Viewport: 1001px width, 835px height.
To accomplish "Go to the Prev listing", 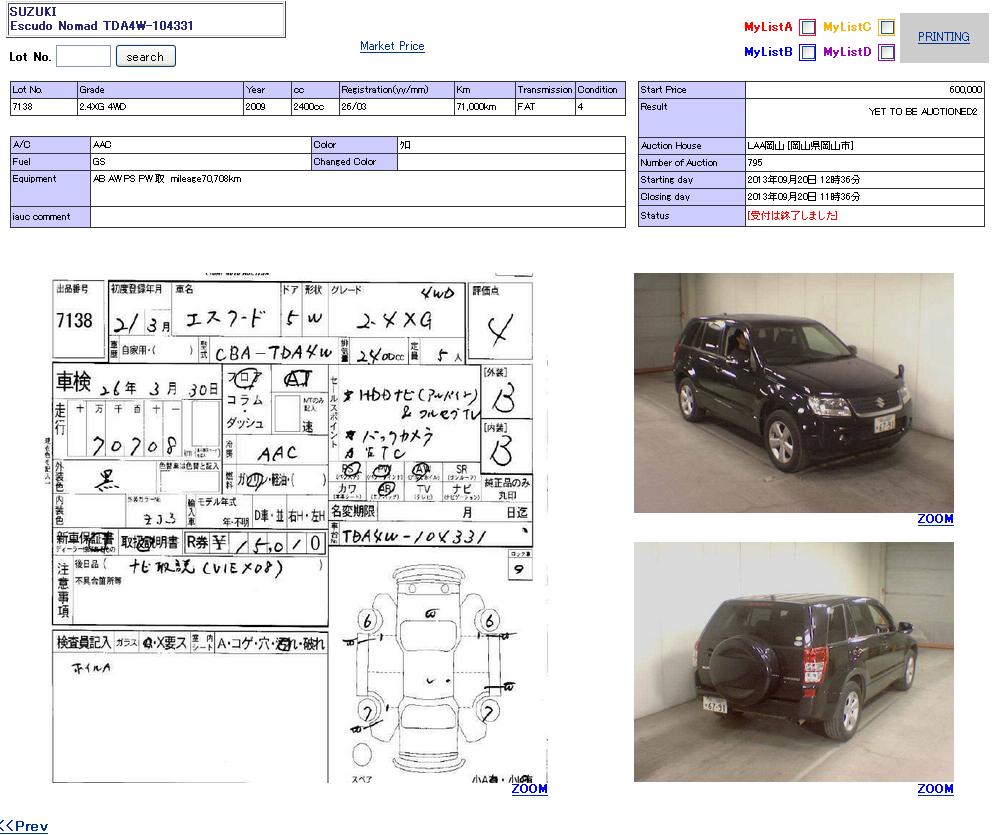I will (24, 826).
